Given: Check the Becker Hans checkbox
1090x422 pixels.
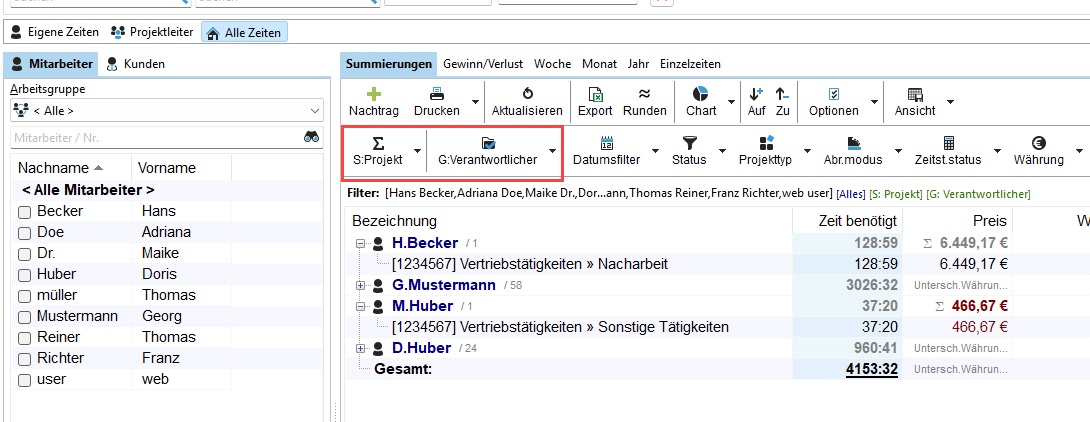Looking at the screenshot, I should click(25, 212).
